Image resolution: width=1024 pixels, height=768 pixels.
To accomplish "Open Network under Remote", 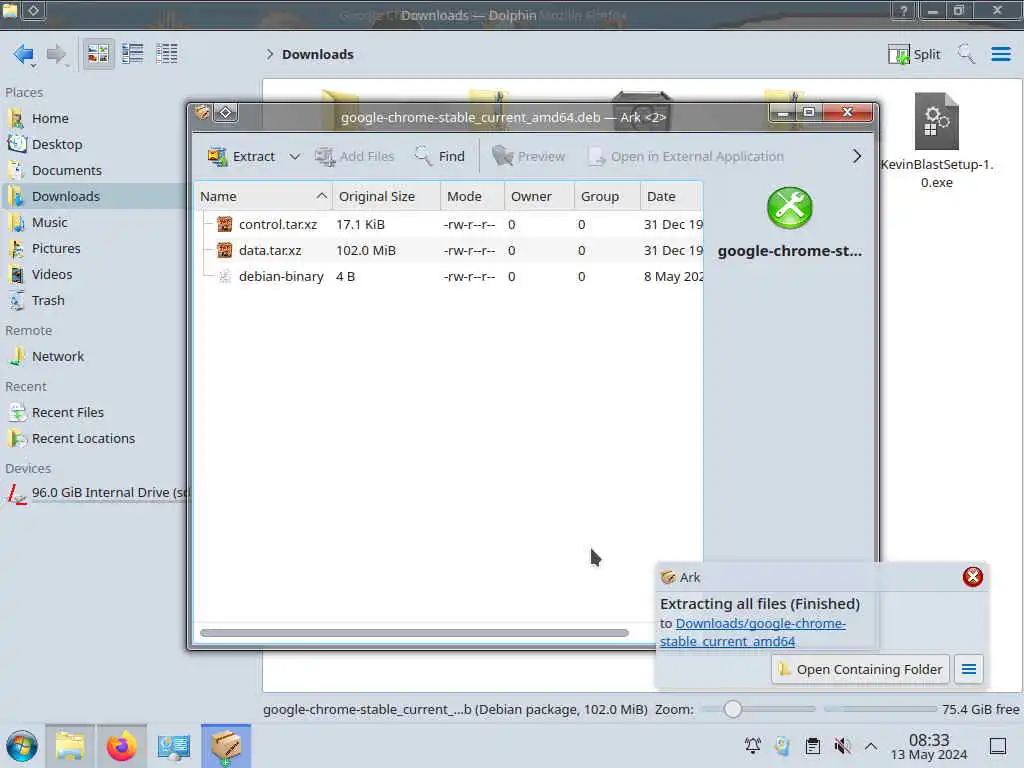I will [57, 357].
